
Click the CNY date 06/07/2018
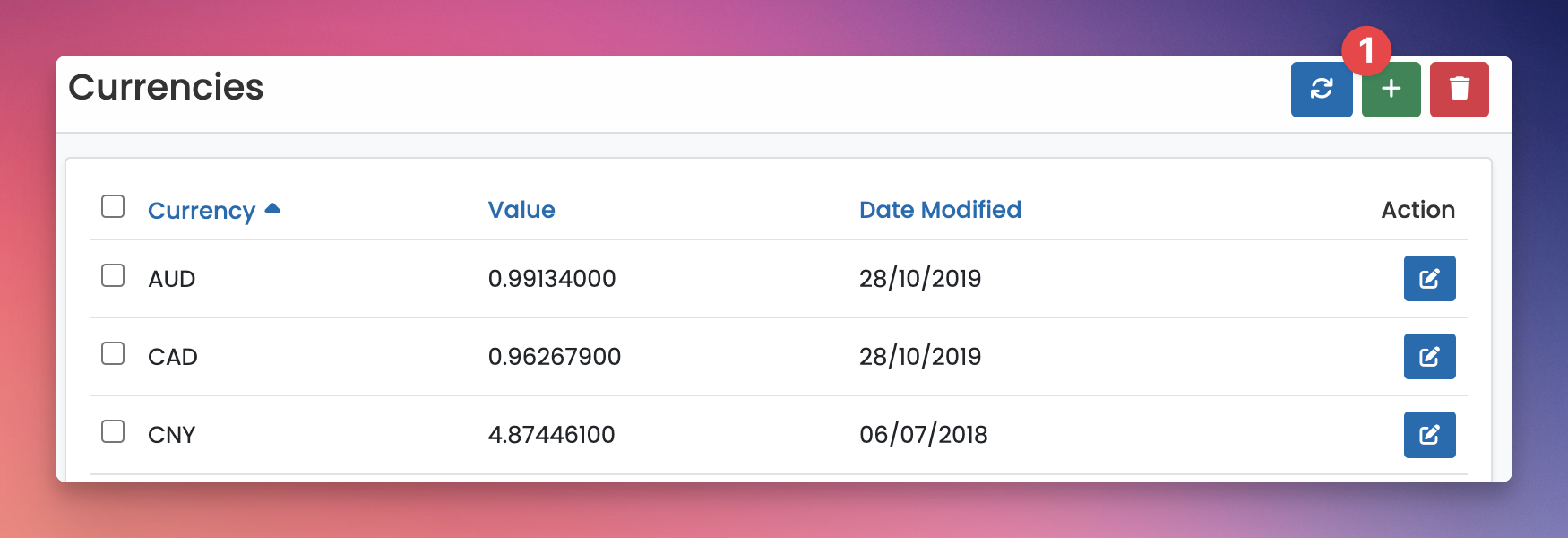(x=924, y=435)
